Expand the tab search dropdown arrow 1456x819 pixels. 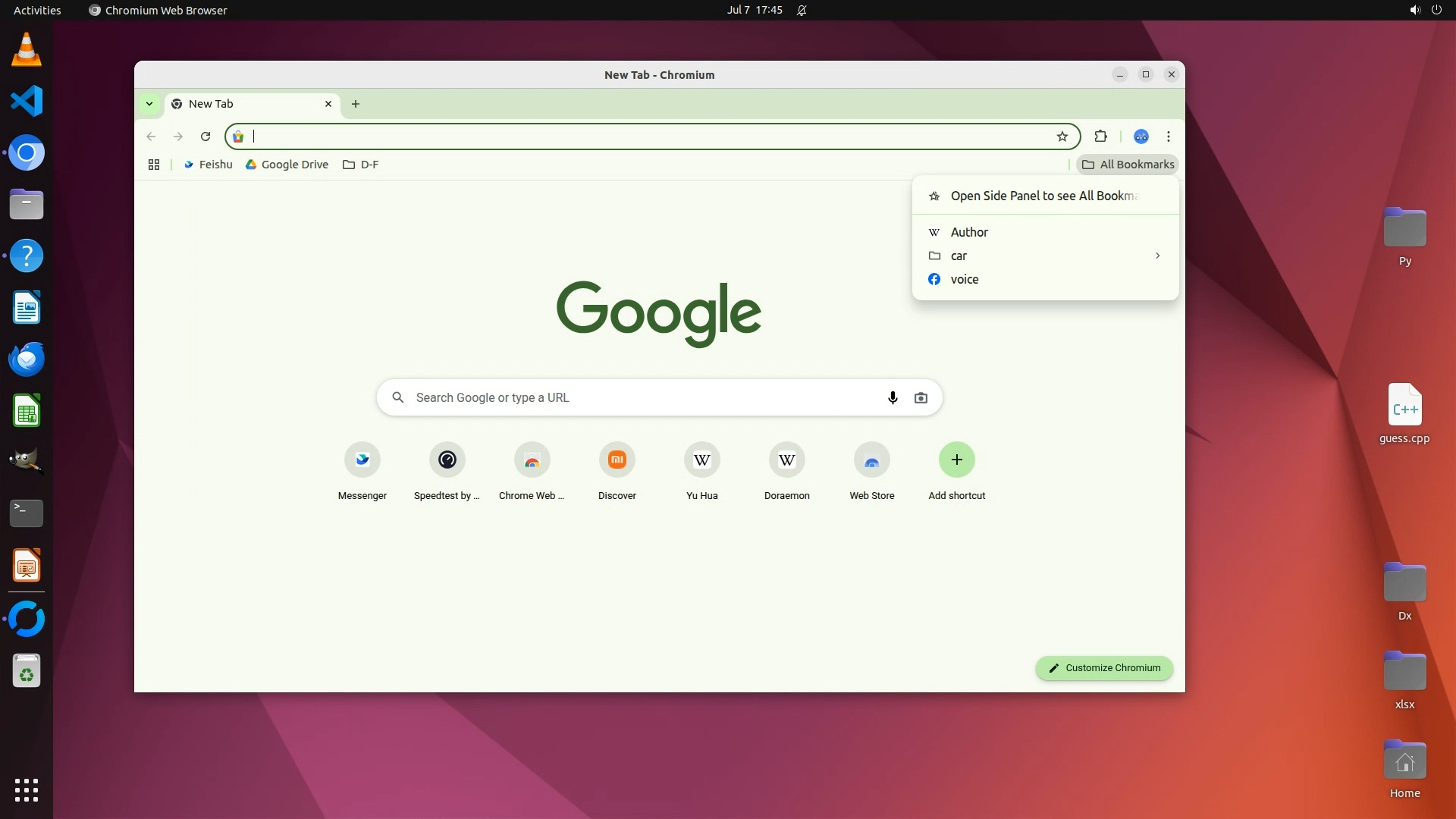point(149,104)
